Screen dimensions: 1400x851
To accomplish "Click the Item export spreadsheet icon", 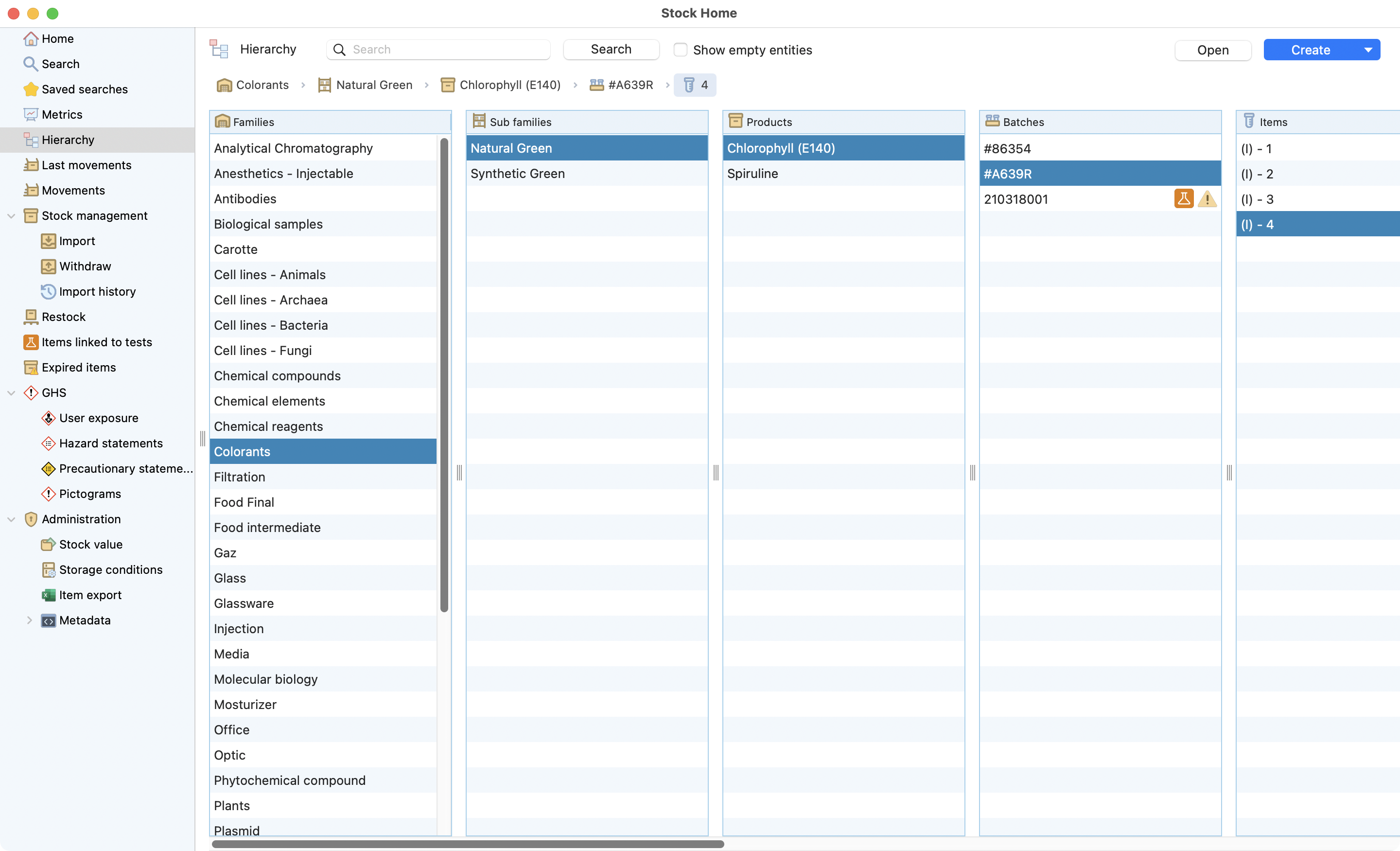I will click(x=48, y=595).
